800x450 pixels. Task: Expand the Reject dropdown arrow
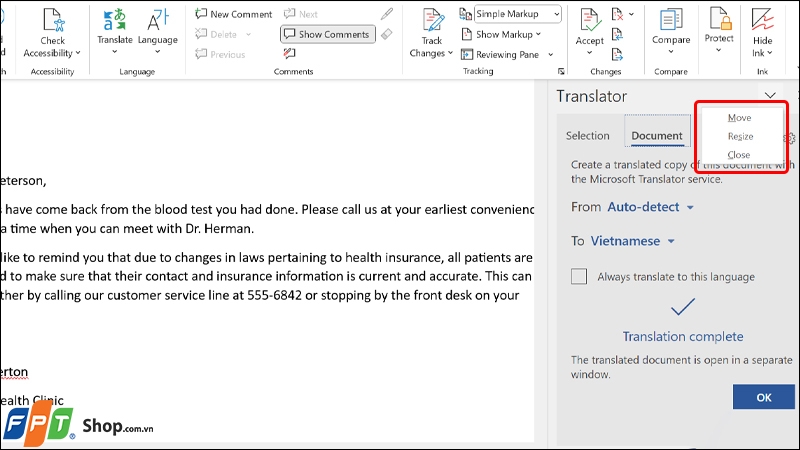(x=632, y=14)
